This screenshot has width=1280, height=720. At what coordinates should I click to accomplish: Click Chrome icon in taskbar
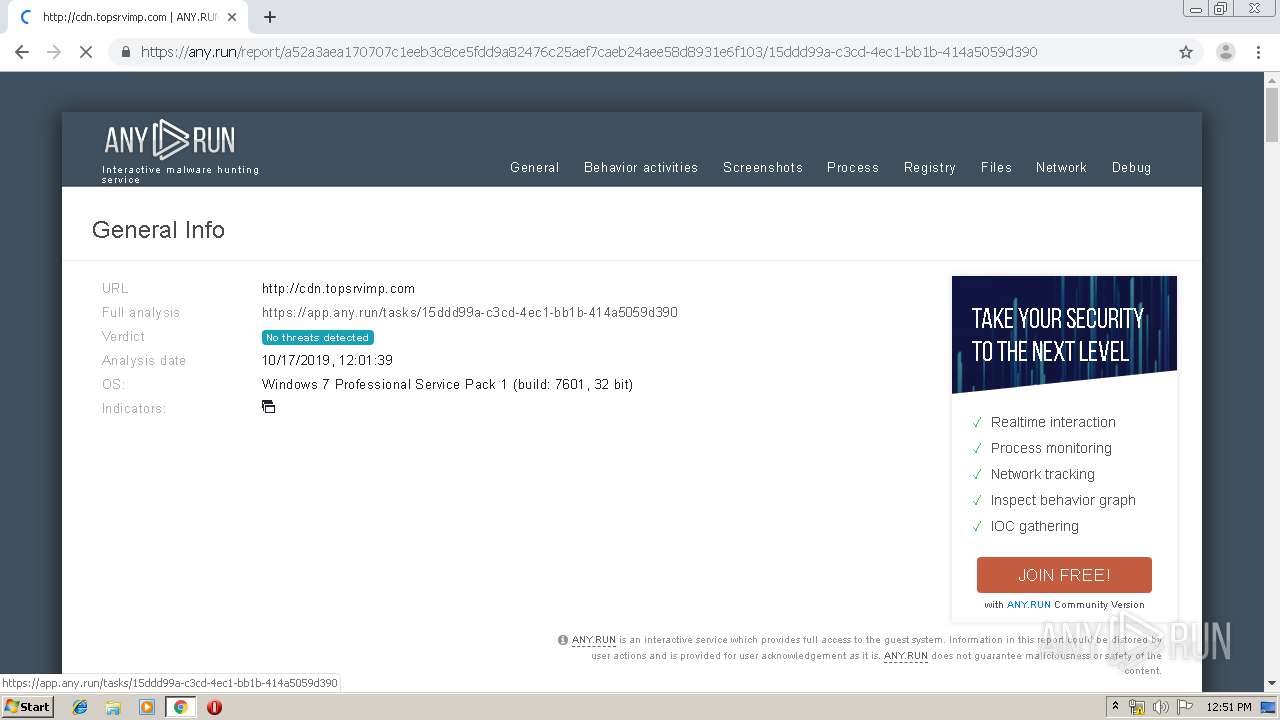[x=181, y=707]
